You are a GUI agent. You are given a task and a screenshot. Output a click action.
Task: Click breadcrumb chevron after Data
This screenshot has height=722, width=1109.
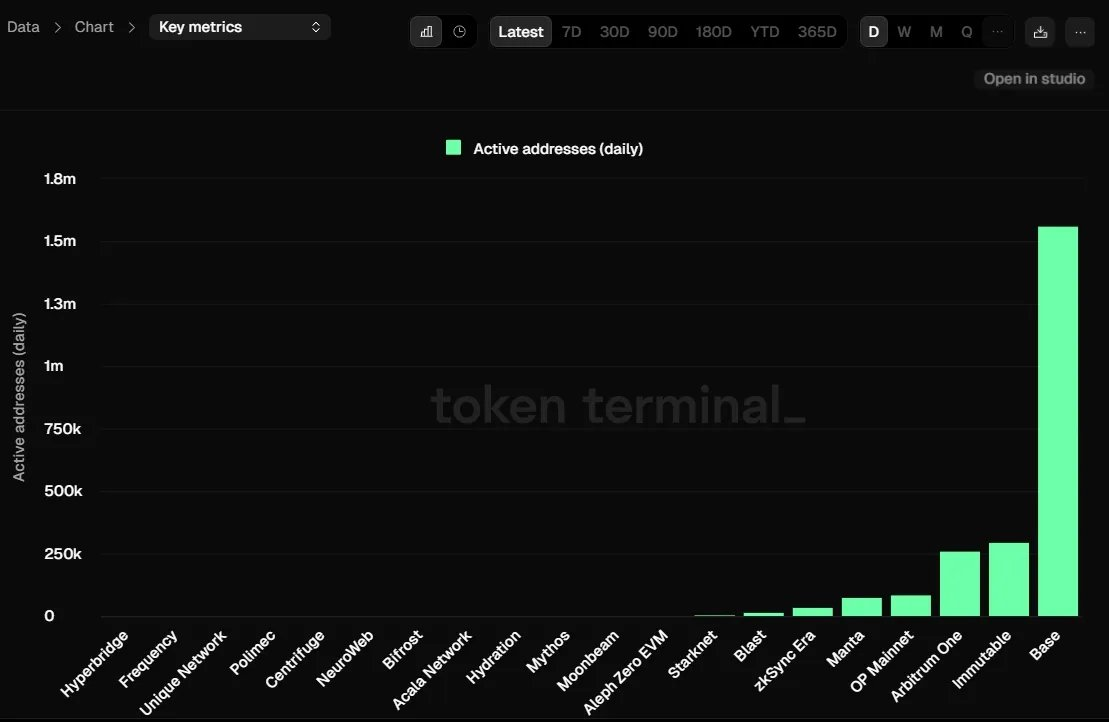tap(57, 27)
